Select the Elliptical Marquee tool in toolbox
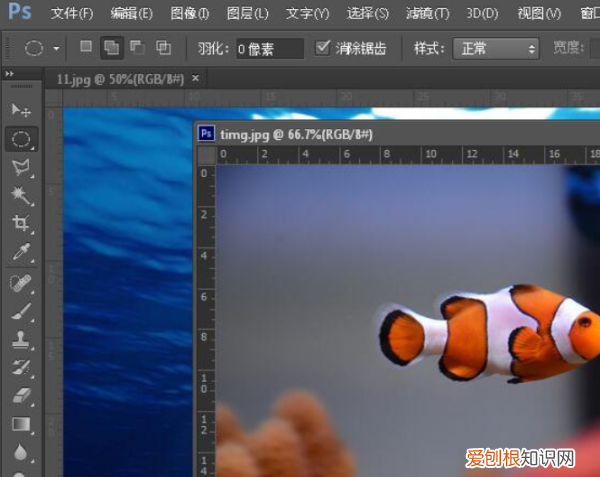The width and height of the screenshot is (600, 477). coord(21,139)
